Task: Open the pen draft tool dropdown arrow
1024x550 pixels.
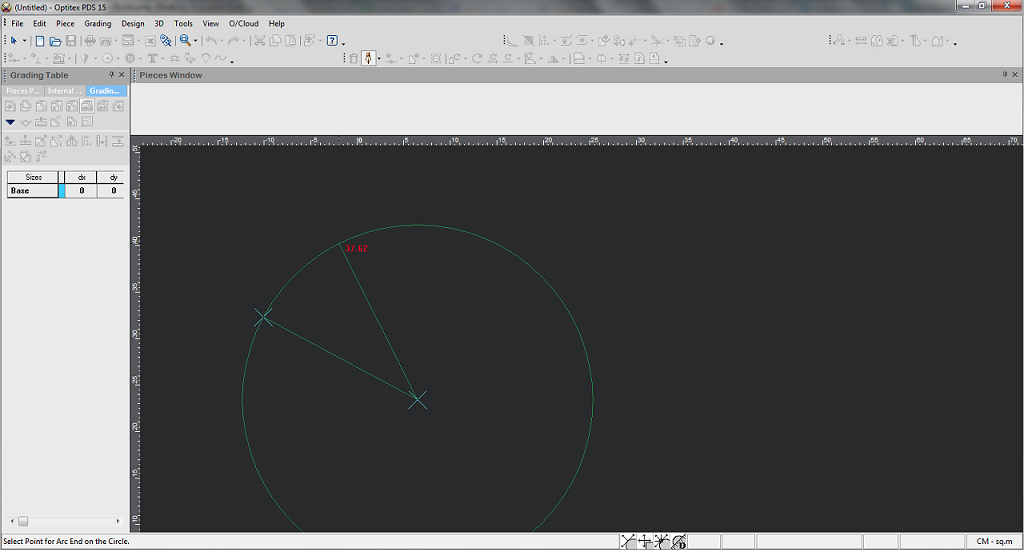Action: (x=379, y=59)
